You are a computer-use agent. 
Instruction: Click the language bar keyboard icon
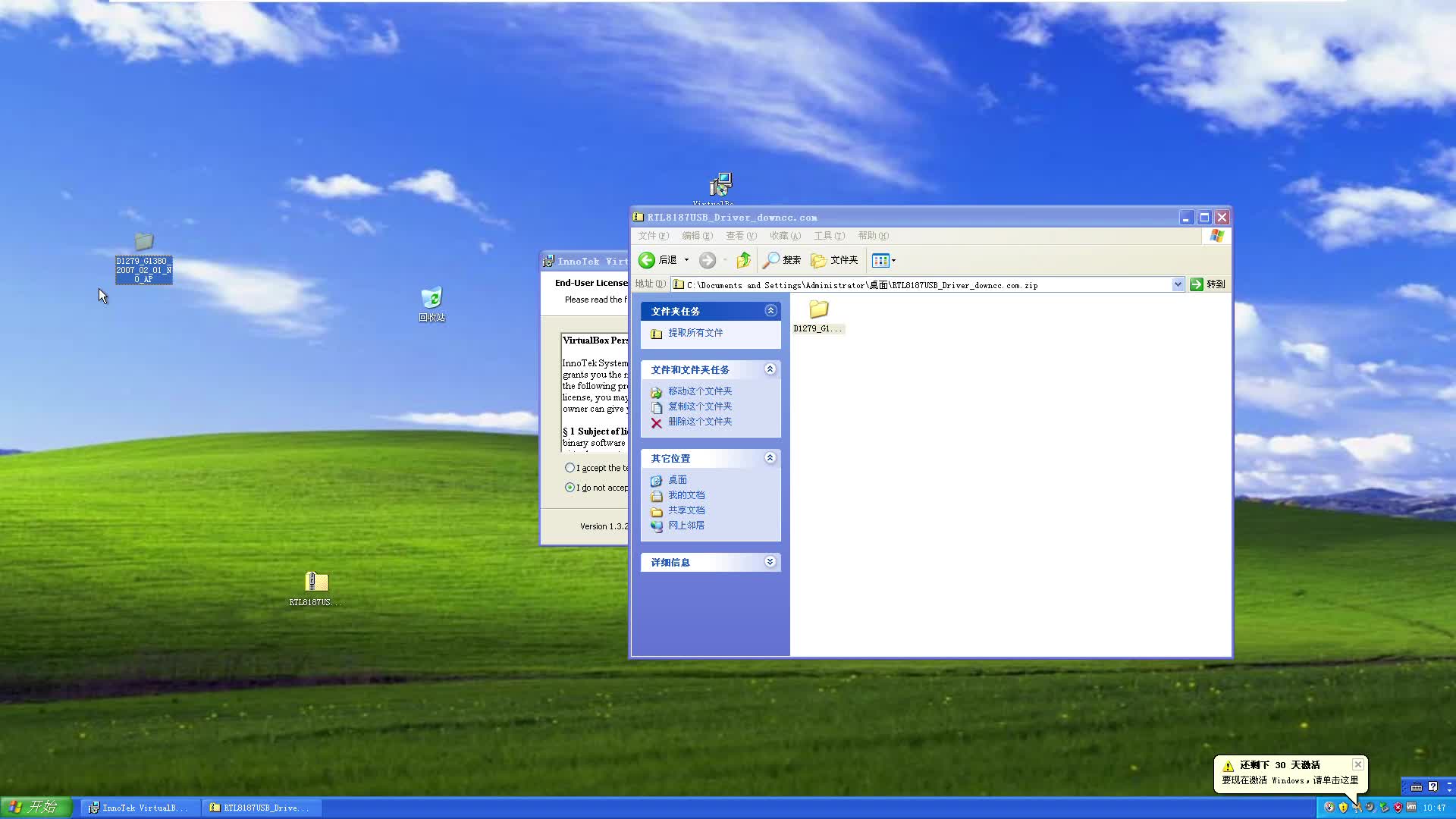click(x=1417, y=787)
